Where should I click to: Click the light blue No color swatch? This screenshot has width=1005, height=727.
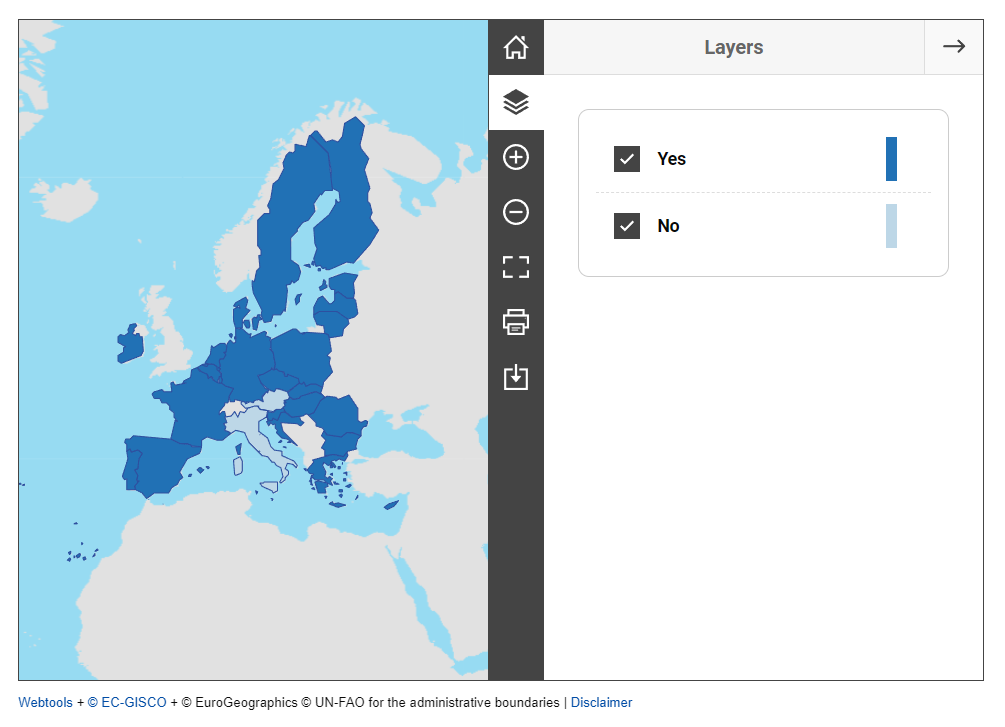pos(891,226)
